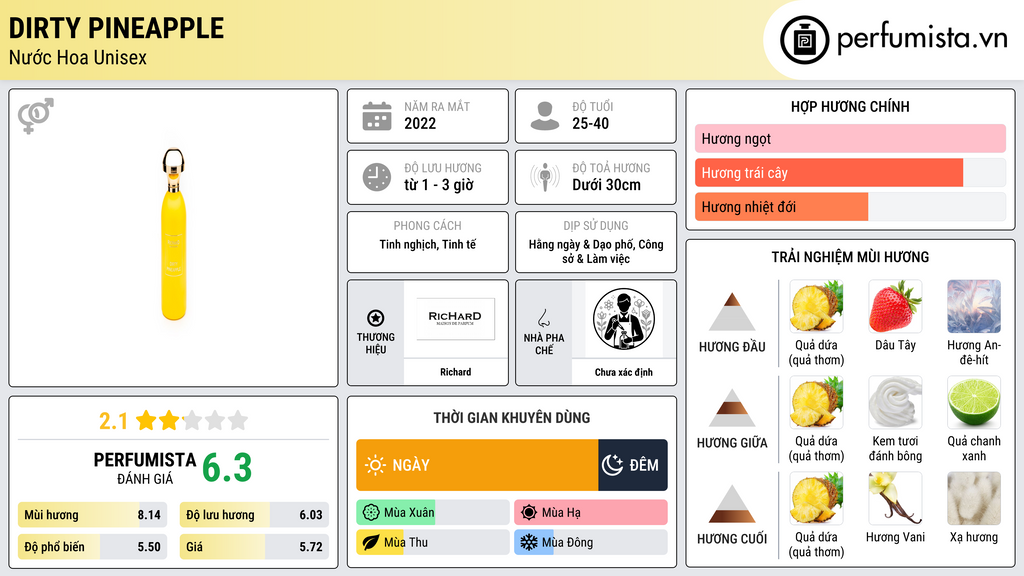Click the Mùa Đông season bar
The width and height of the screenshot is (1024, 576).
591,543
